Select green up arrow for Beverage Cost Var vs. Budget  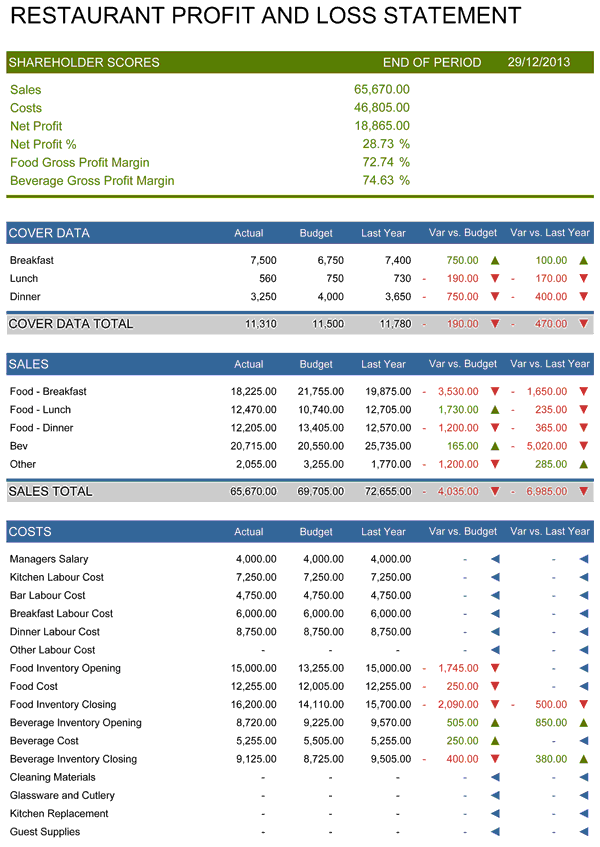pyautogui.click(x=494, y=741)
